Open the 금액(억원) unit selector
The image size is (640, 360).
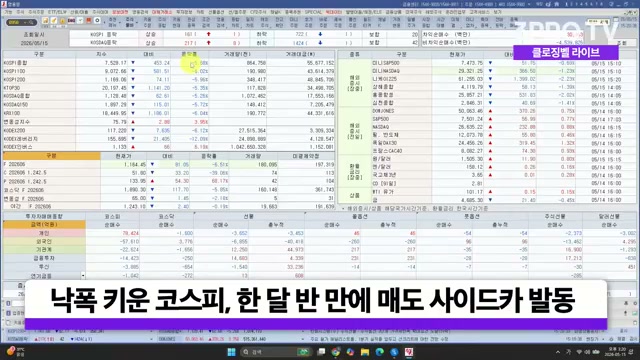coord(44,224)
